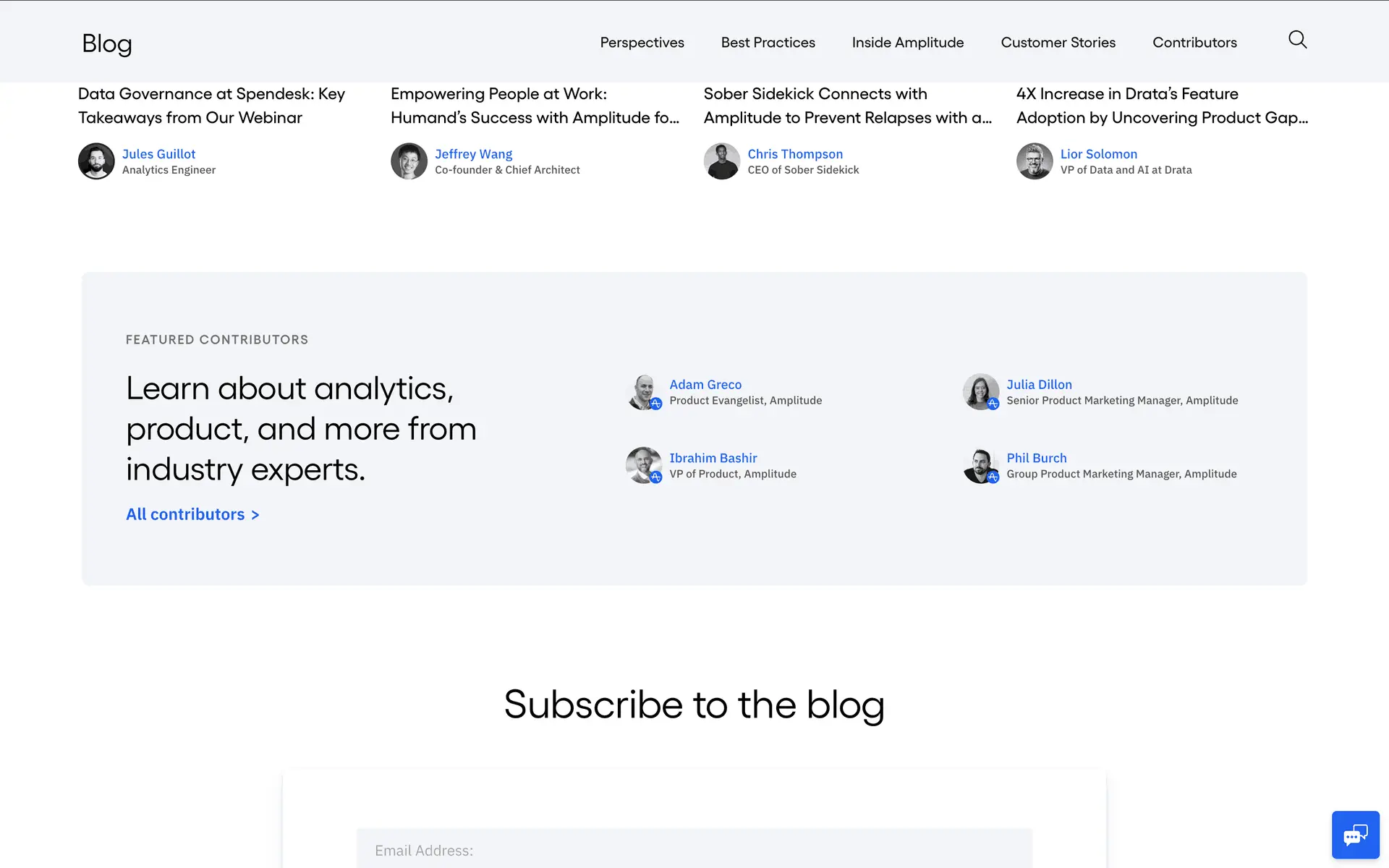This screenshot has width=1389, height=868.
Task: Select the Customer Stories nav item
Action: 1058,43
